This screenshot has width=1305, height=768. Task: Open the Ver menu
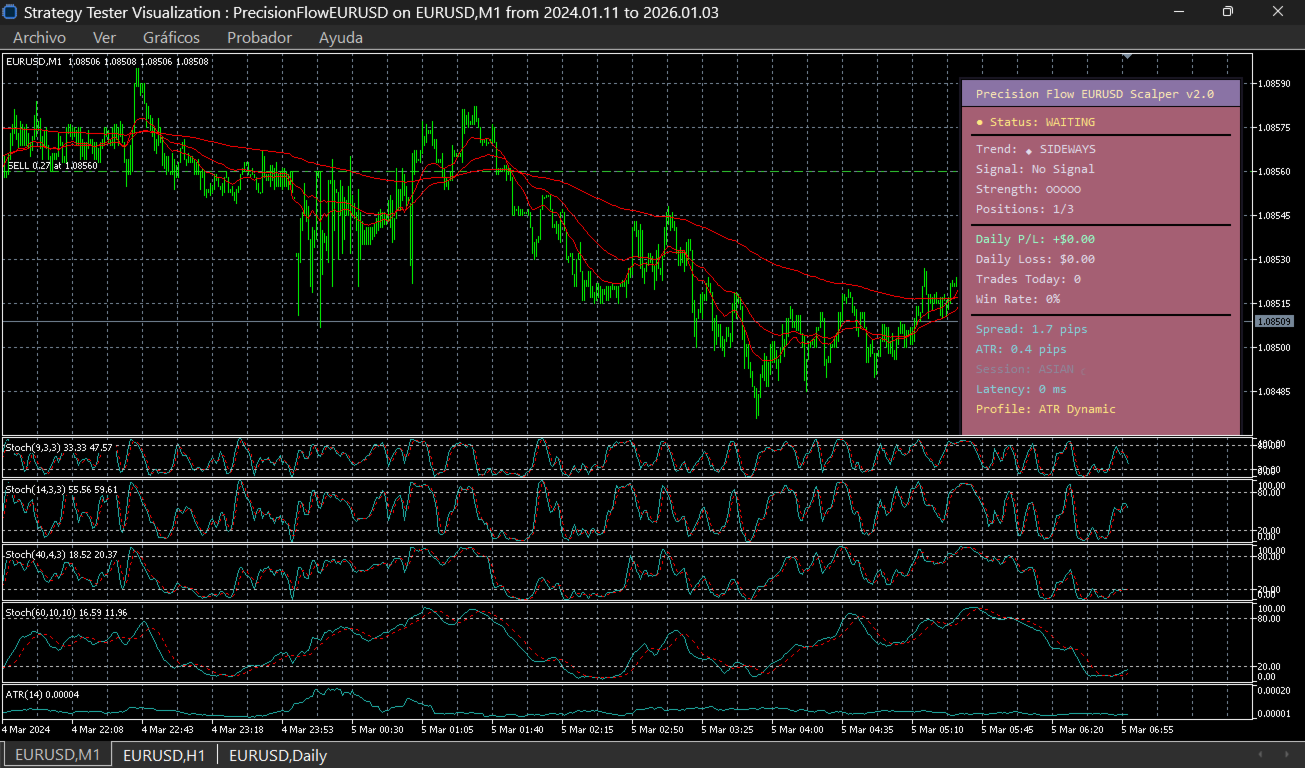coord(104,38)
